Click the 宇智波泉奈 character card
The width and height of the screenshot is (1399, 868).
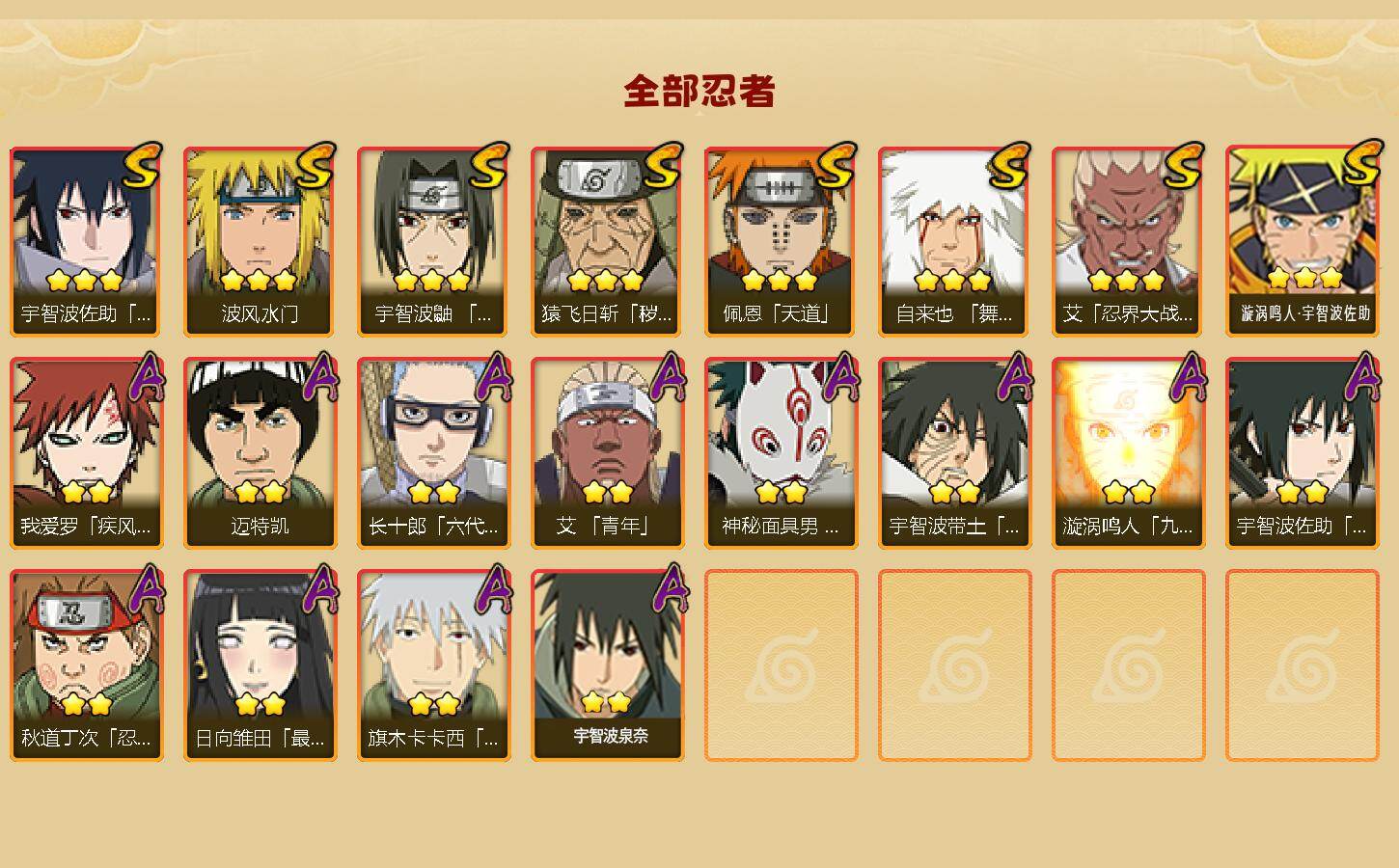[x=607, y=665]
